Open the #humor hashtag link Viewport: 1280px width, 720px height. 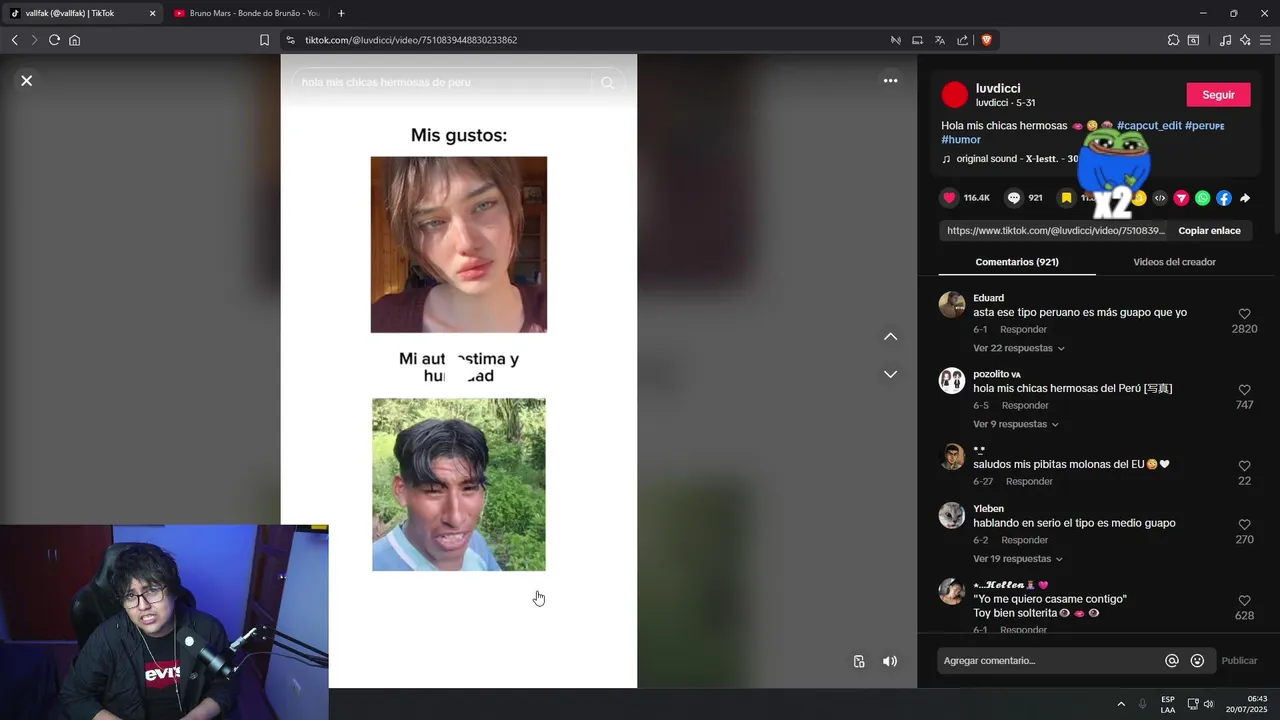pyautogui.click(x=961, y=140)
